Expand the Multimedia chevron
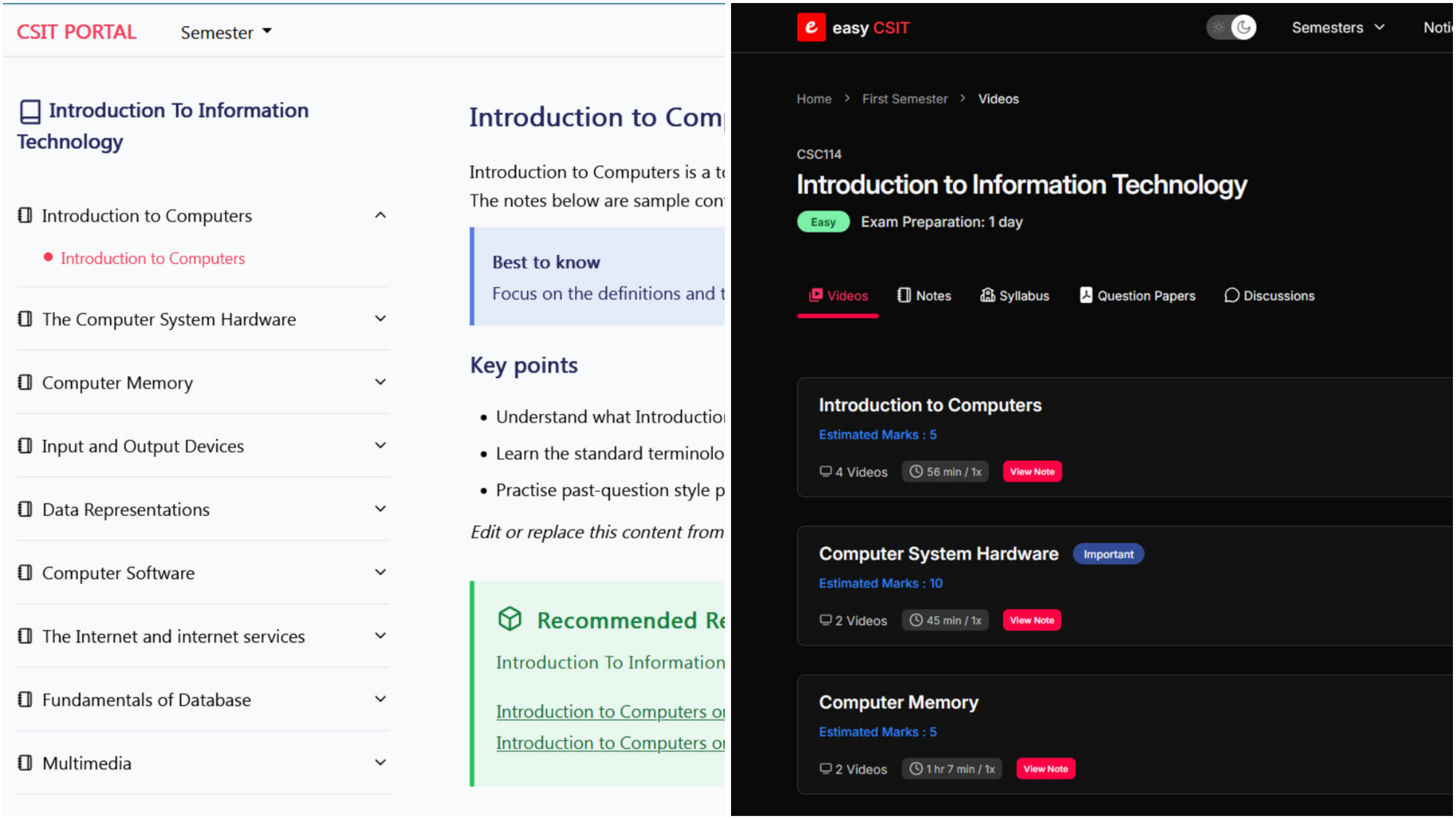 [380, 762]
